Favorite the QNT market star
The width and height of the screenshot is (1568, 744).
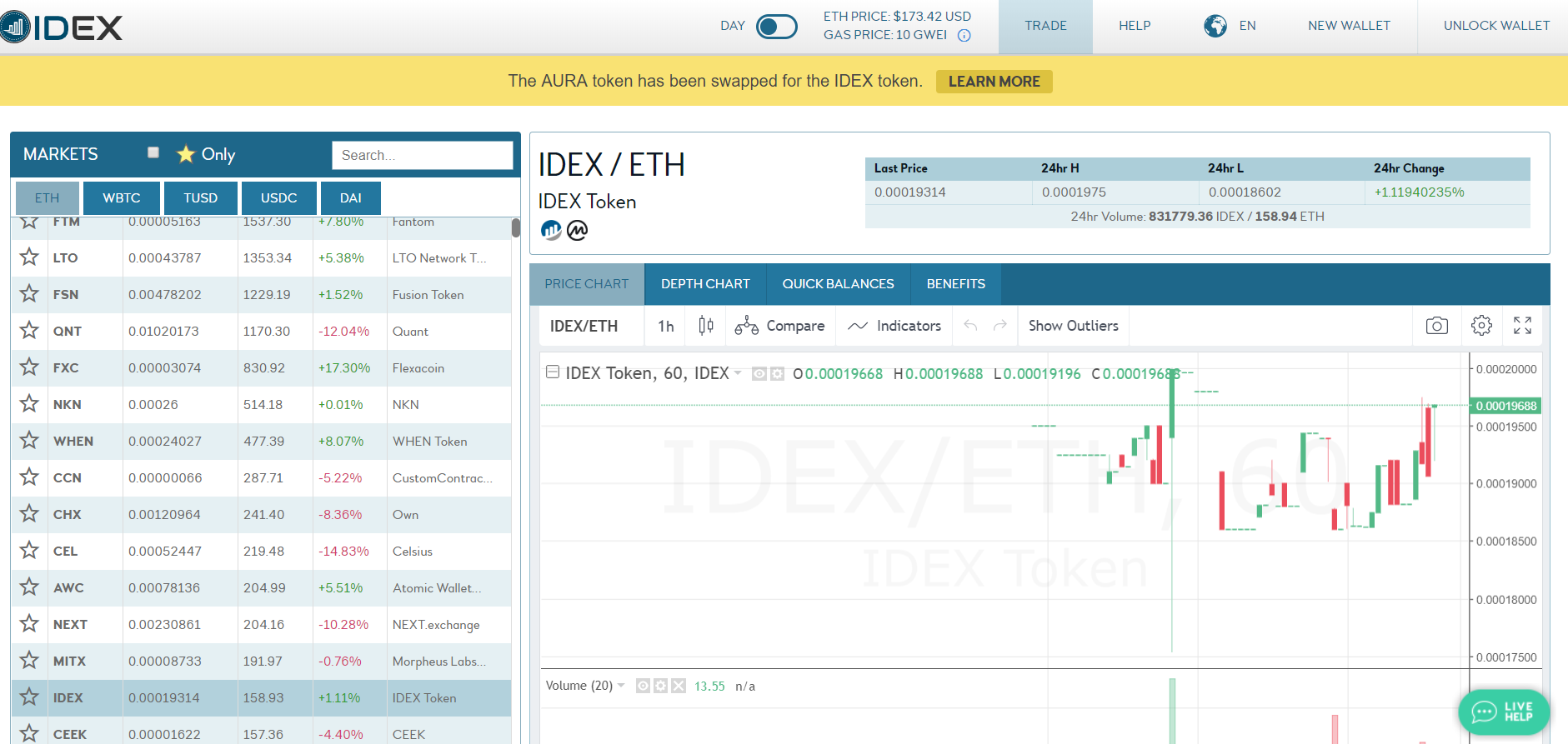[29, 331]
